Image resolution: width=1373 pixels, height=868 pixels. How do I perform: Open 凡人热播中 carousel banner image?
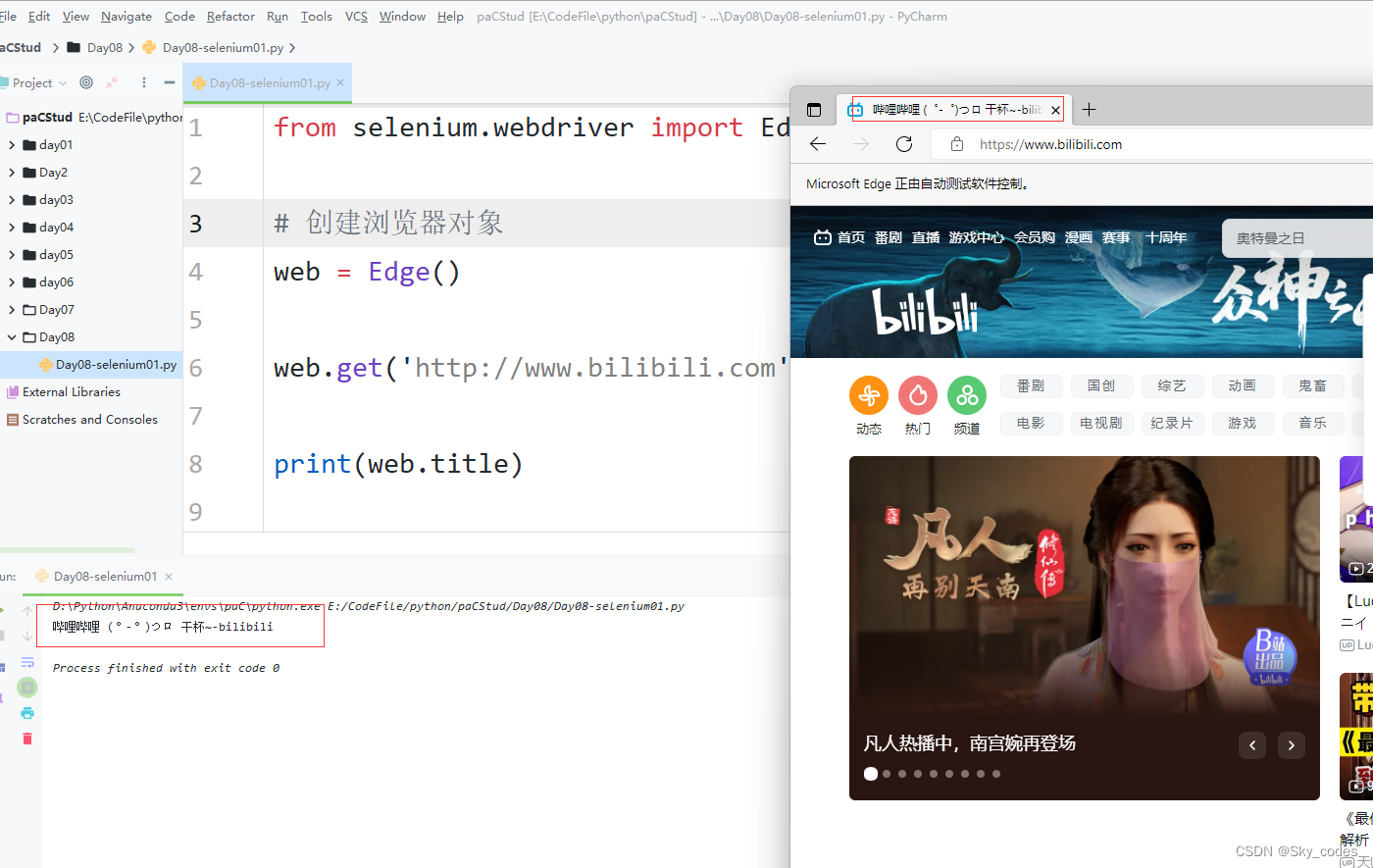point(1085,628)
